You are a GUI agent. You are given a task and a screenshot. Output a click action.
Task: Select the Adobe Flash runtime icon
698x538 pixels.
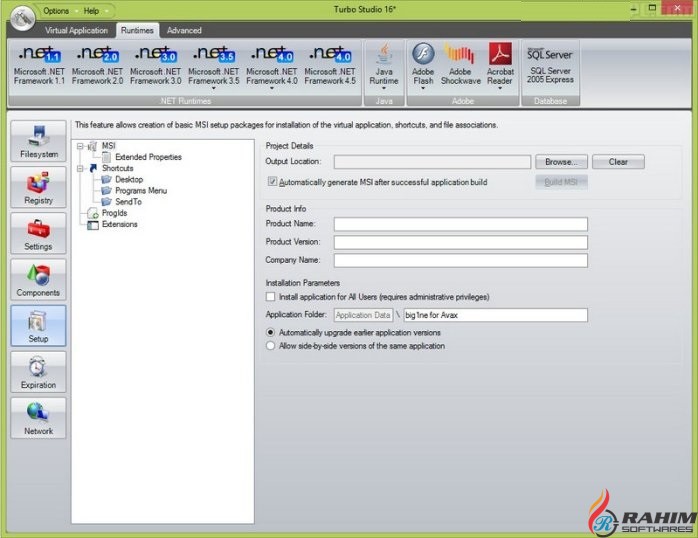[x=423, y=54]
